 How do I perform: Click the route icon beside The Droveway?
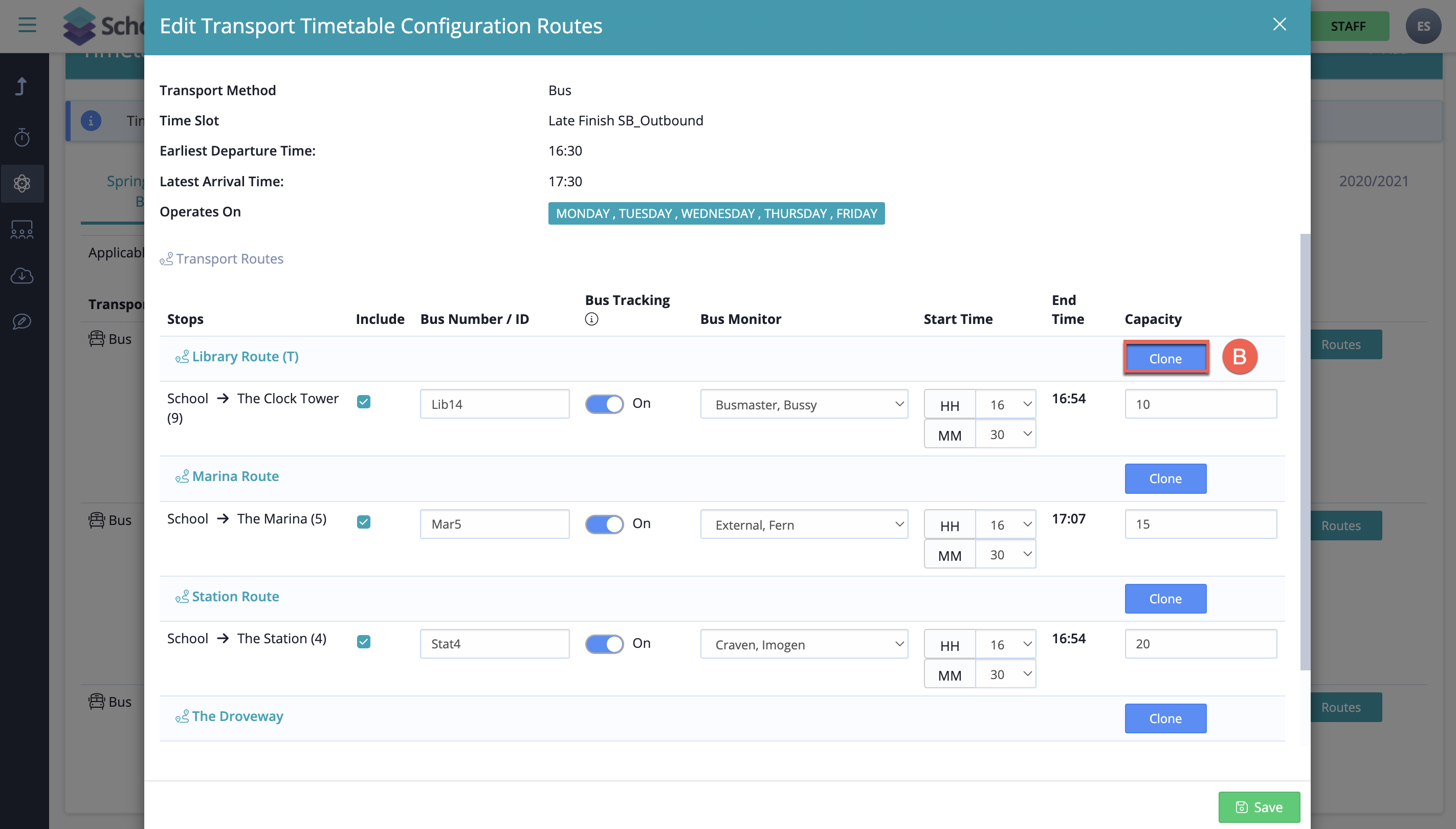click(182, 717)
